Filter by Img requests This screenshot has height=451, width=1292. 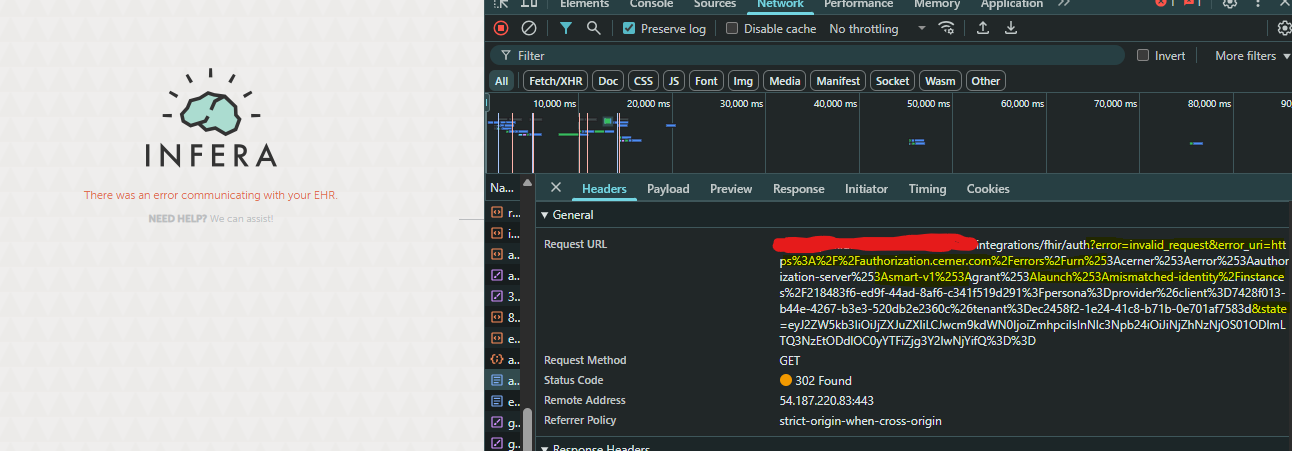tap(743, 81)
